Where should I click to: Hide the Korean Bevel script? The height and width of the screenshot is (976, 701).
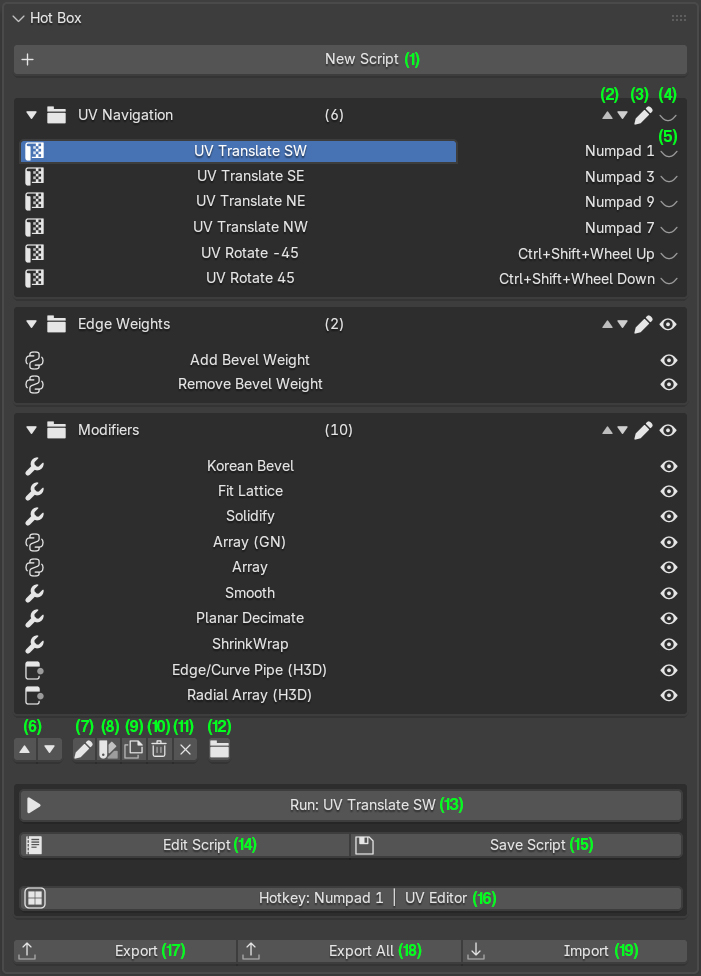pyautogui.click(x=669, y=466)
